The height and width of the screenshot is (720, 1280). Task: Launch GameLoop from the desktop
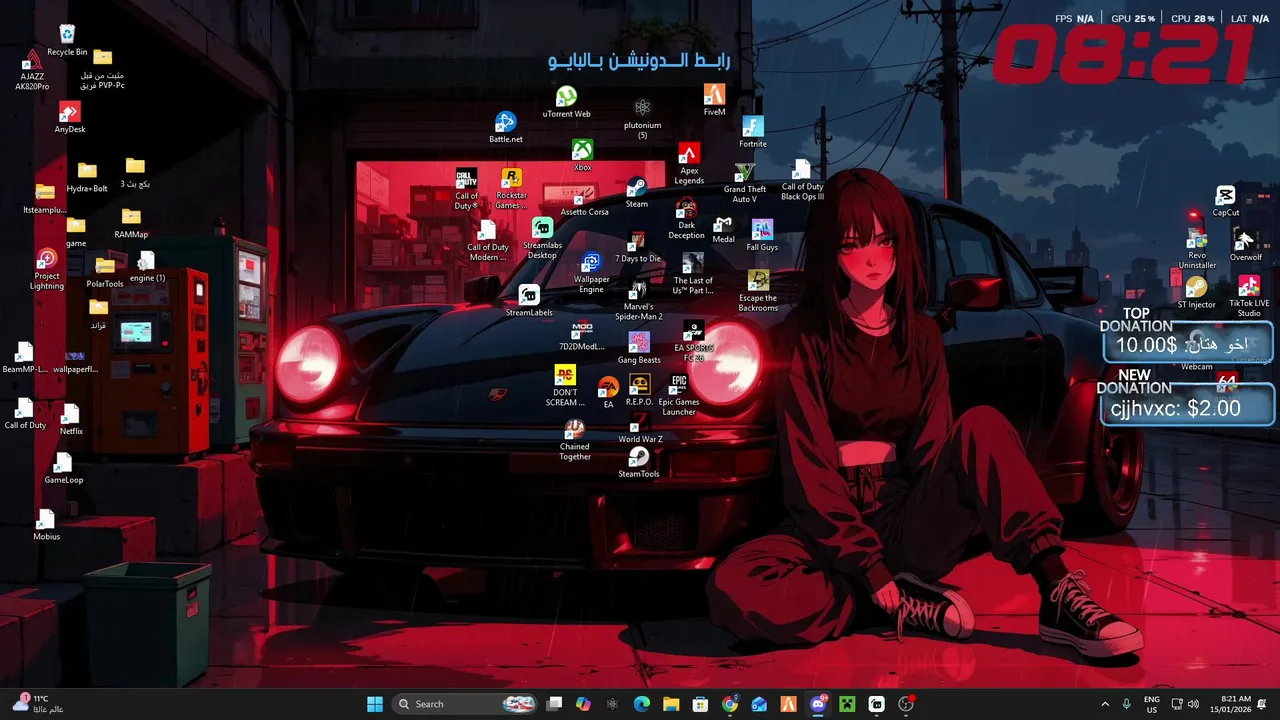coord(63,469)
